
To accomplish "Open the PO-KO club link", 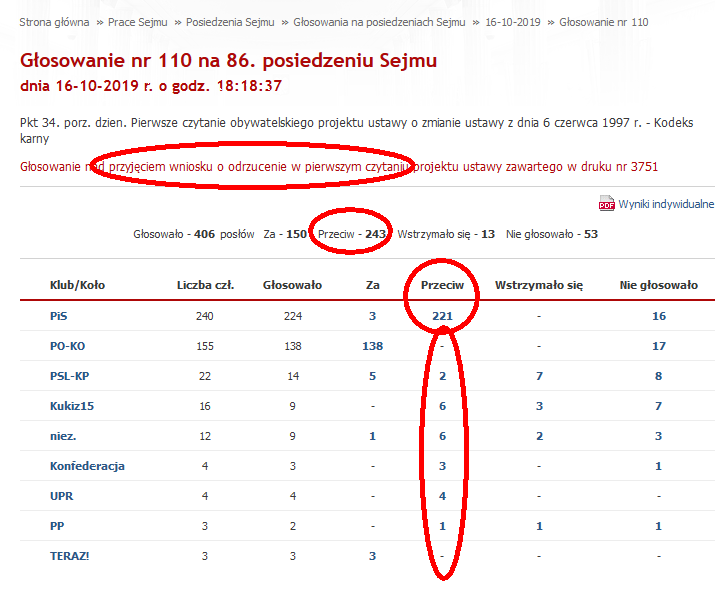I will 67,346.
